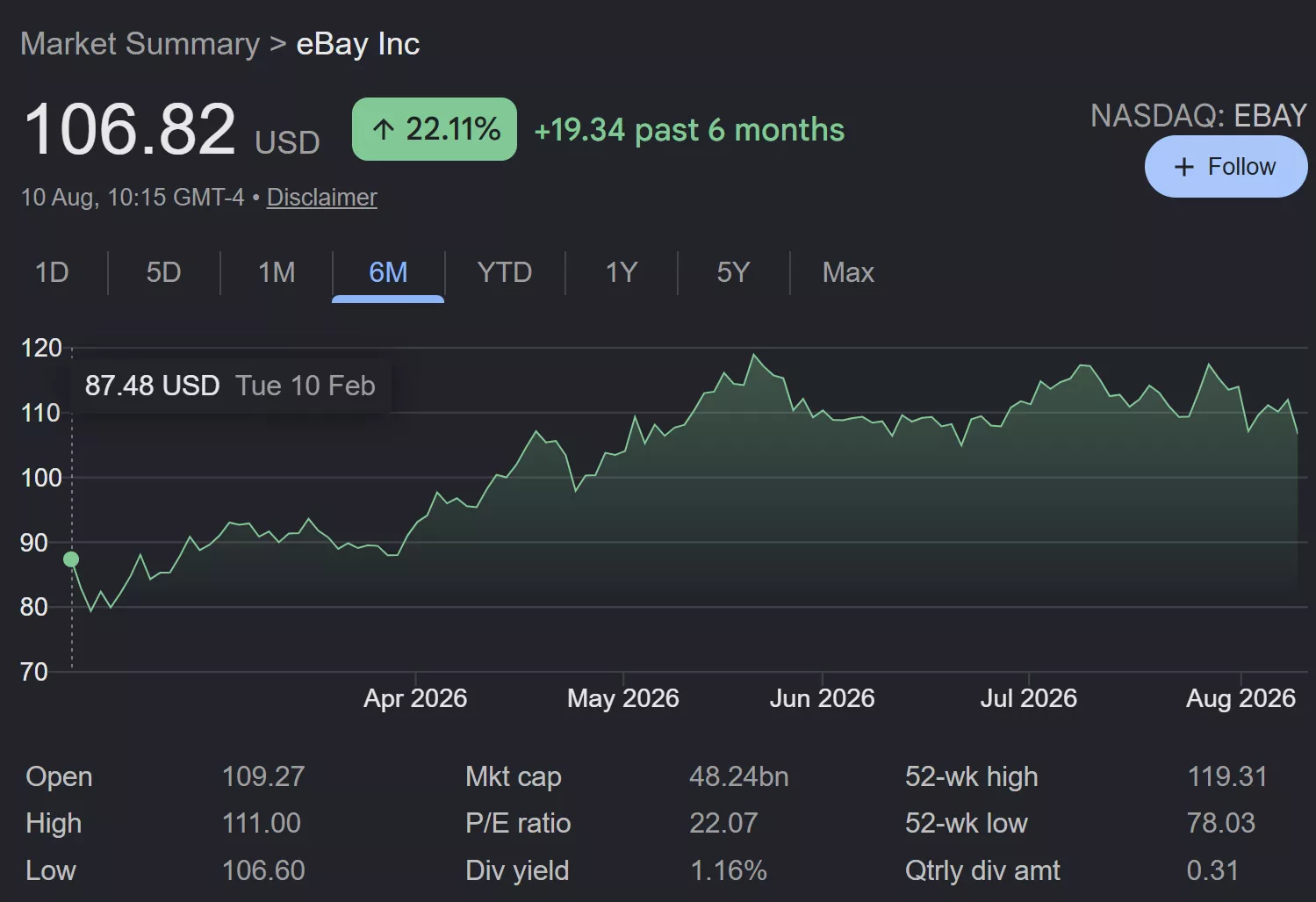Click the Aug 2026 axis label
The height and width of the screenshot is (902, 1316).
[x=1240, y=698]
